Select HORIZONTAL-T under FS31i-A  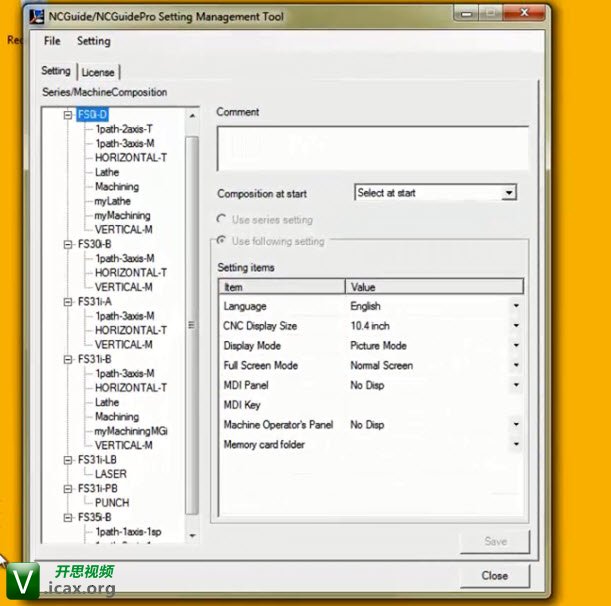pos(131,330)
